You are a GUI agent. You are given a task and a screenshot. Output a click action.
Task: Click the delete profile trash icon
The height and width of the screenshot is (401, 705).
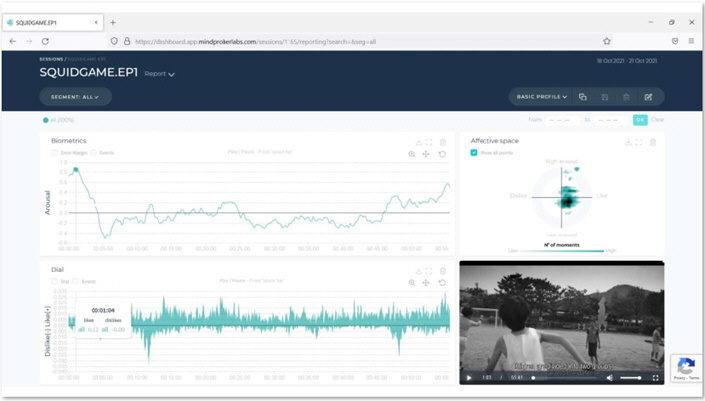coord(626,97)
